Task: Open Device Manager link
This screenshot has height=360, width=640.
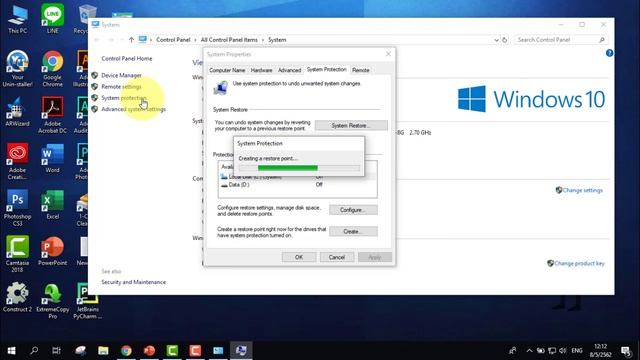Action: coord(121,76)
